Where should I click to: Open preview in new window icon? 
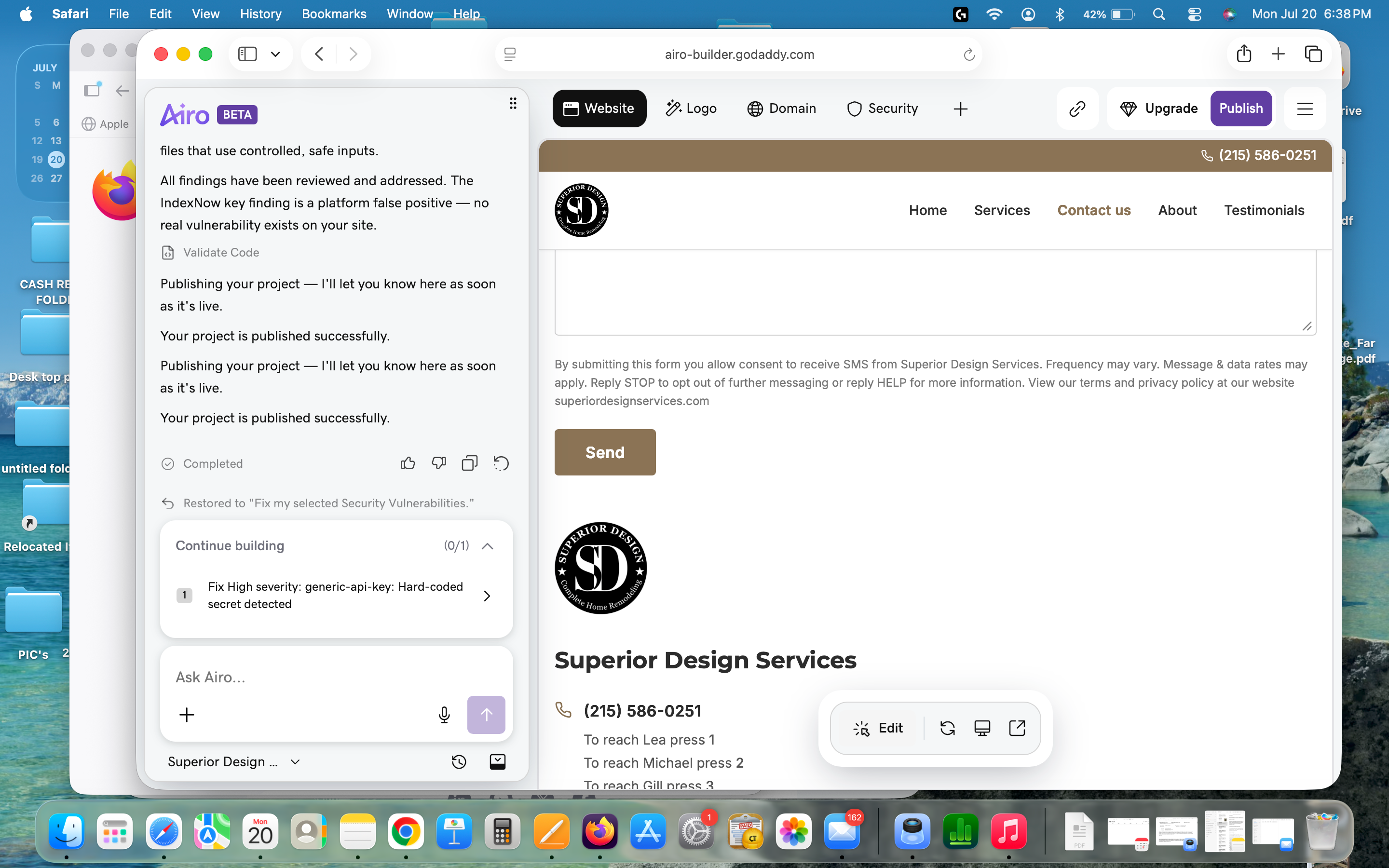point(1017,728)
